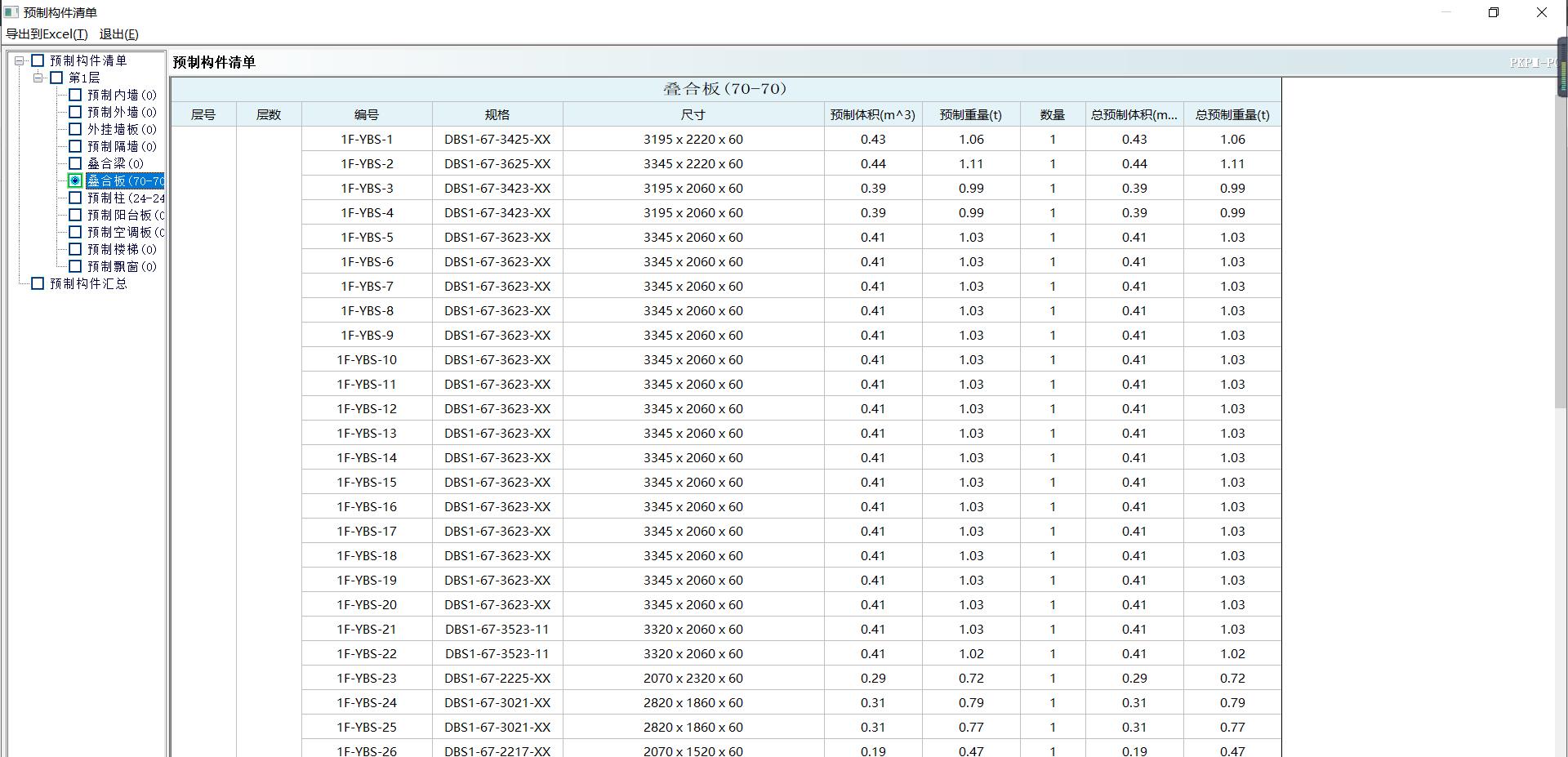Click the 编号 column header
1568x757 pixels.
coord(367,114)
